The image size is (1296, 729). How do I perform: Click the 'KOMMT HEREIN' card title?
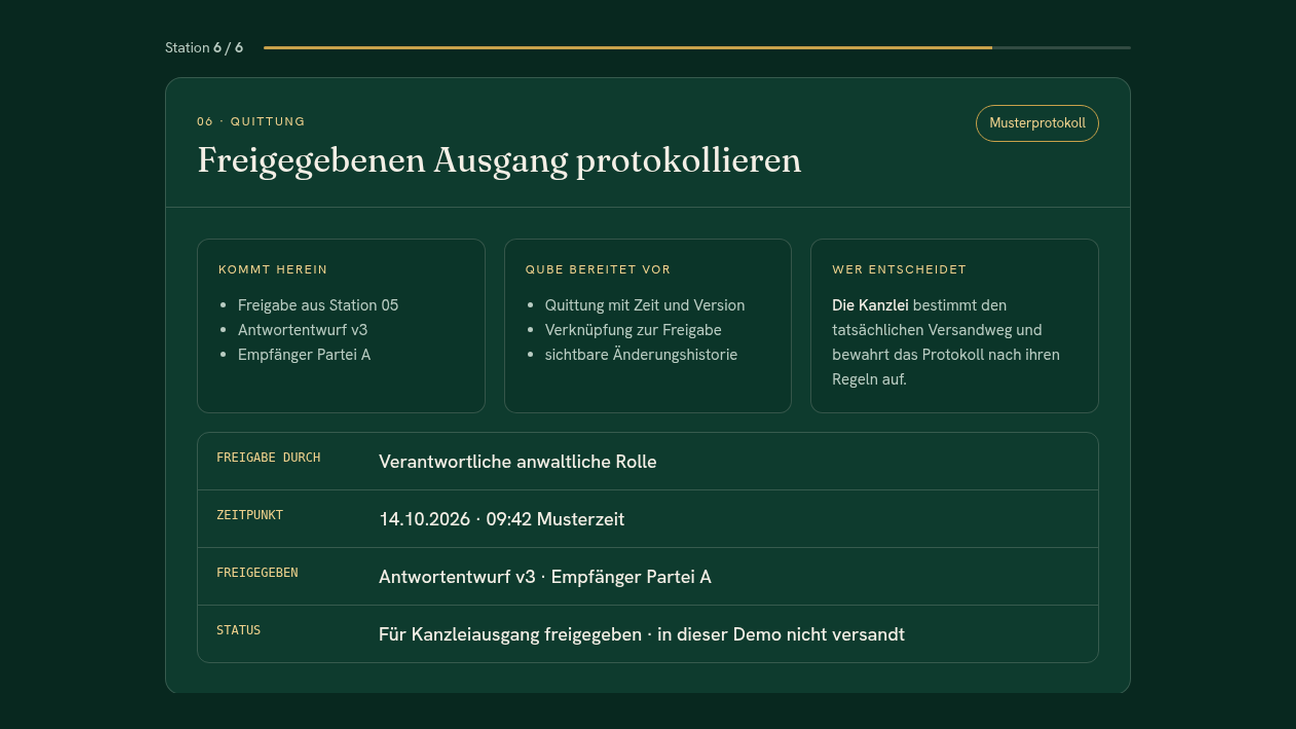pyautogui.click(x=273, y=269)
